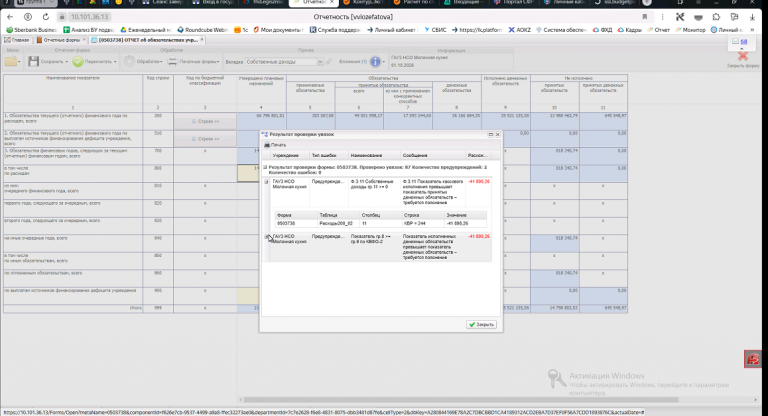Click the red -41 890,26 in second warning row

coord(479,237)
